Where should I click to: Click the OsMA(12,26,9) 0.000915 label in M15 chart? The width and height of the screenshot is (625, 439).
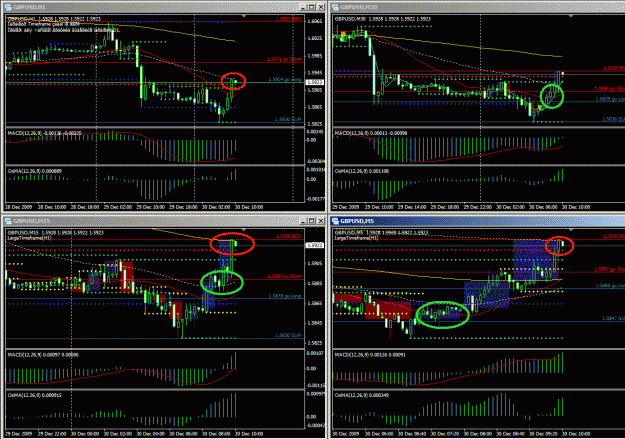(x=35, y=395)
